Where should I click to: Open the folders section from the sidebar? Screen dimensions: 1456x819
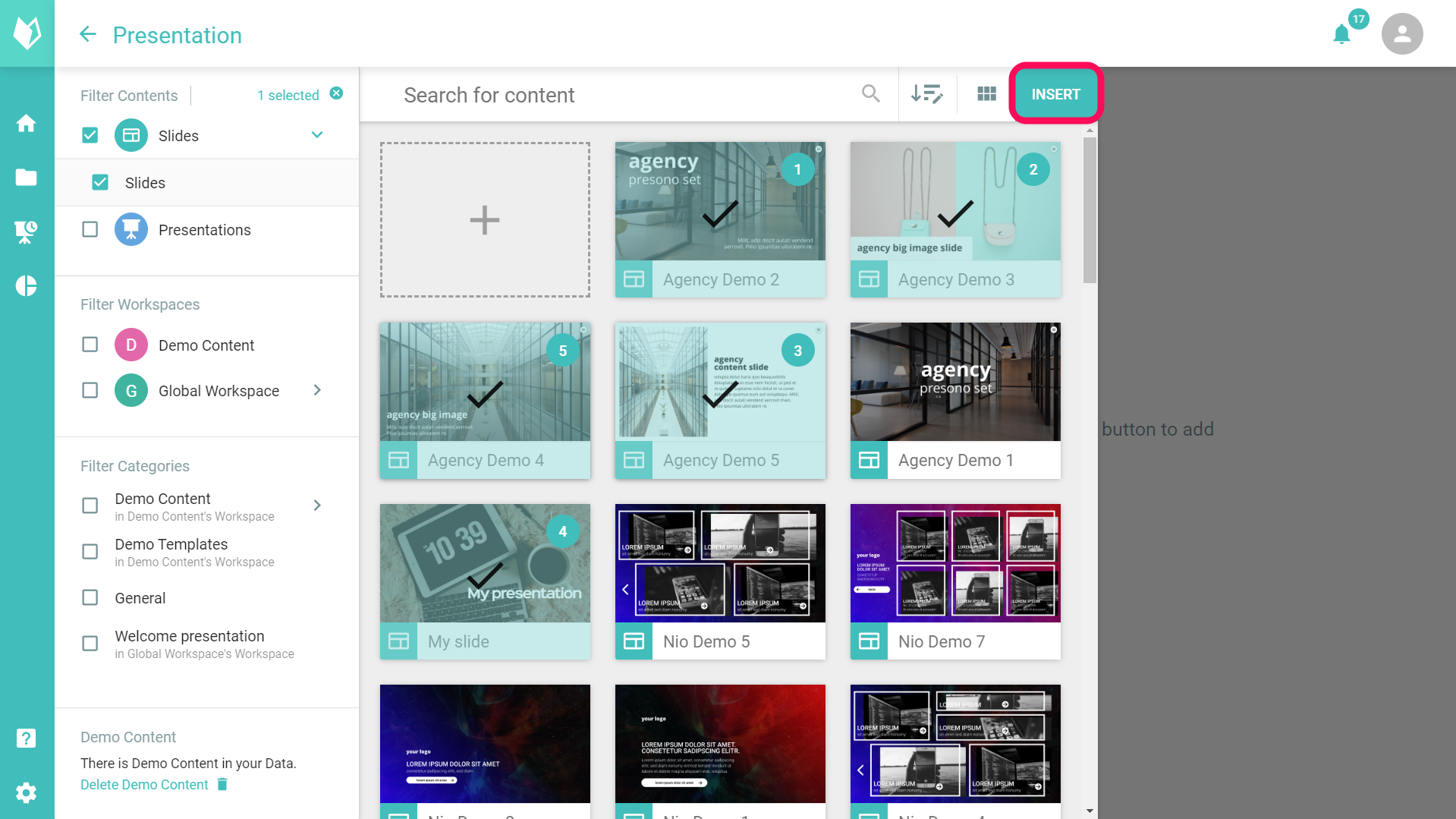(x=27, y=178)
